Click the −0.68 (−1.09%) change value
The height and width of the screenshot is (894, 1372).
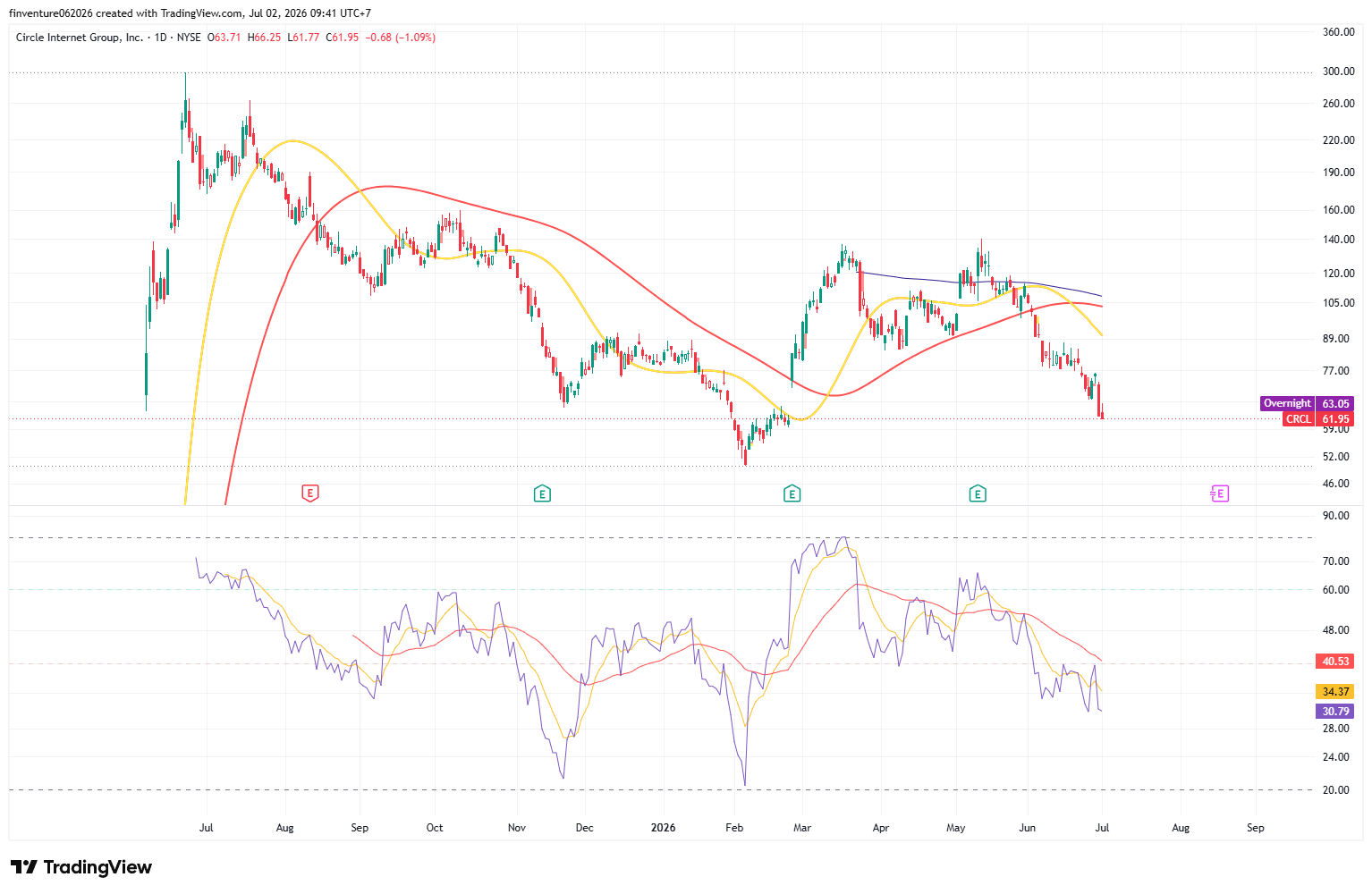click(401, 38)
